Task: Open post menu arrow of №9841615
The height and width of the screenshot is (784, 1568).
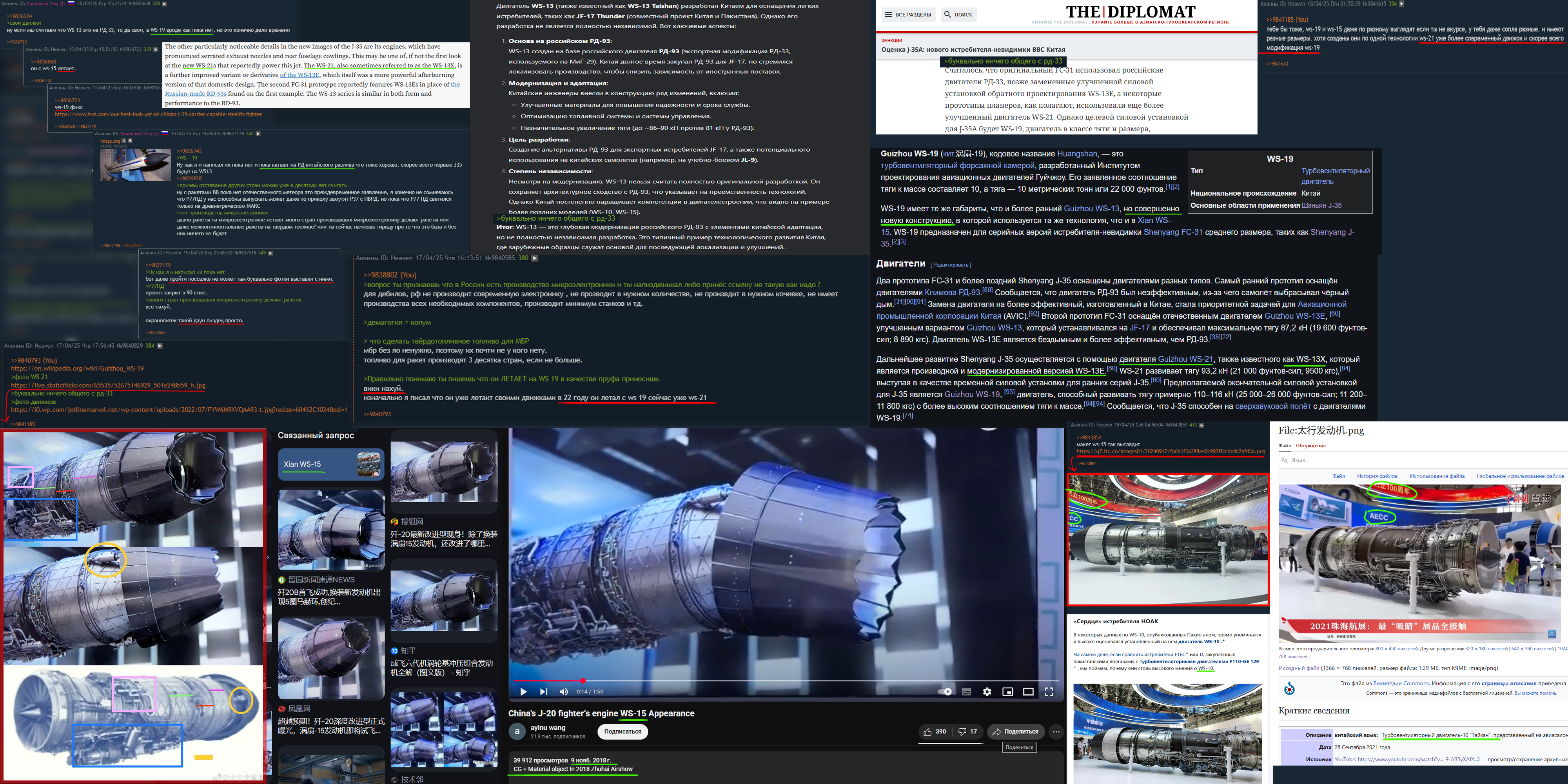Action: (1402, 4)
